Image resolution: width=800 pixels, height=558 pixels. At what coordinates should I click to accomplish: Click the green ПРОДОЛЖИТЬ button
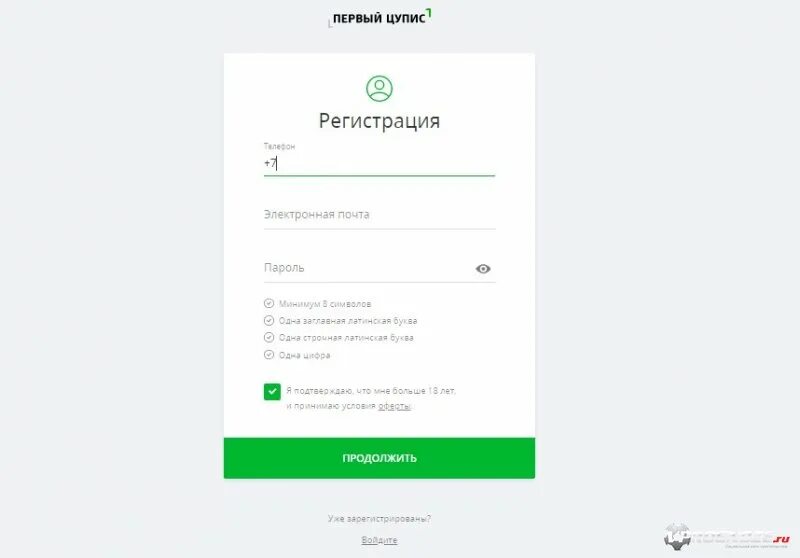click(x=379, y=458)
